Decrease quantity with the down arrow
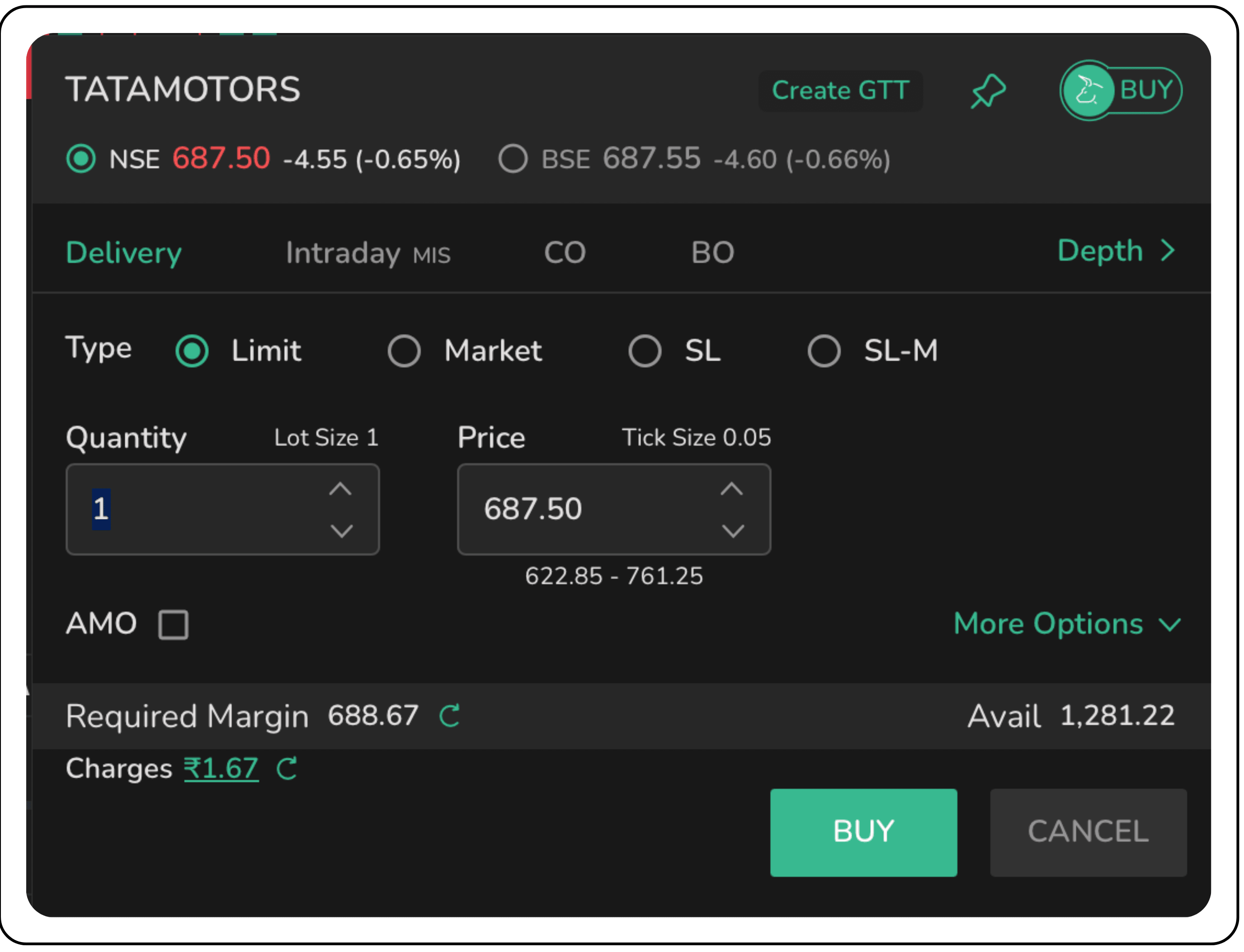This screenshot has width=1244, height=952. 341,532
